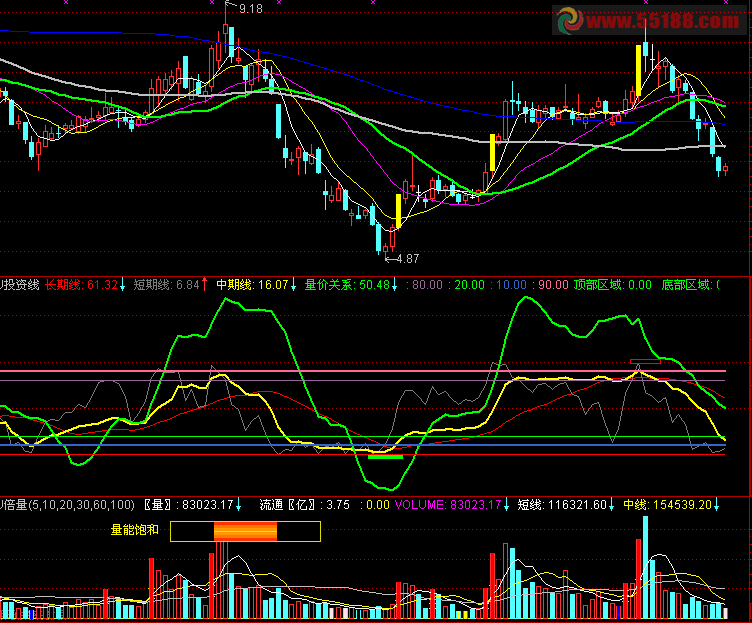Click the red up arrow beside 短期线
Viewport: 752px width, 623px height.
click(205, 284)
